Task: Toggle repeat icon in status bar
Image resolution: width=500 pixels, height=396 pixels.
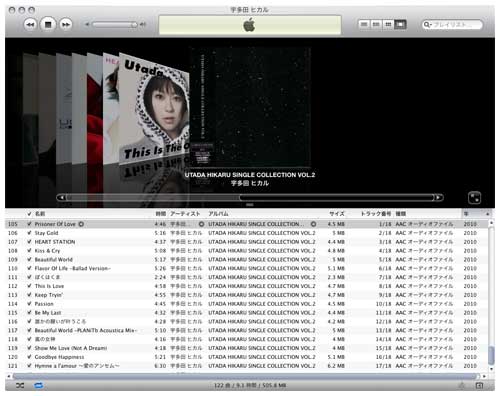Action: click(x=38, y=385)
